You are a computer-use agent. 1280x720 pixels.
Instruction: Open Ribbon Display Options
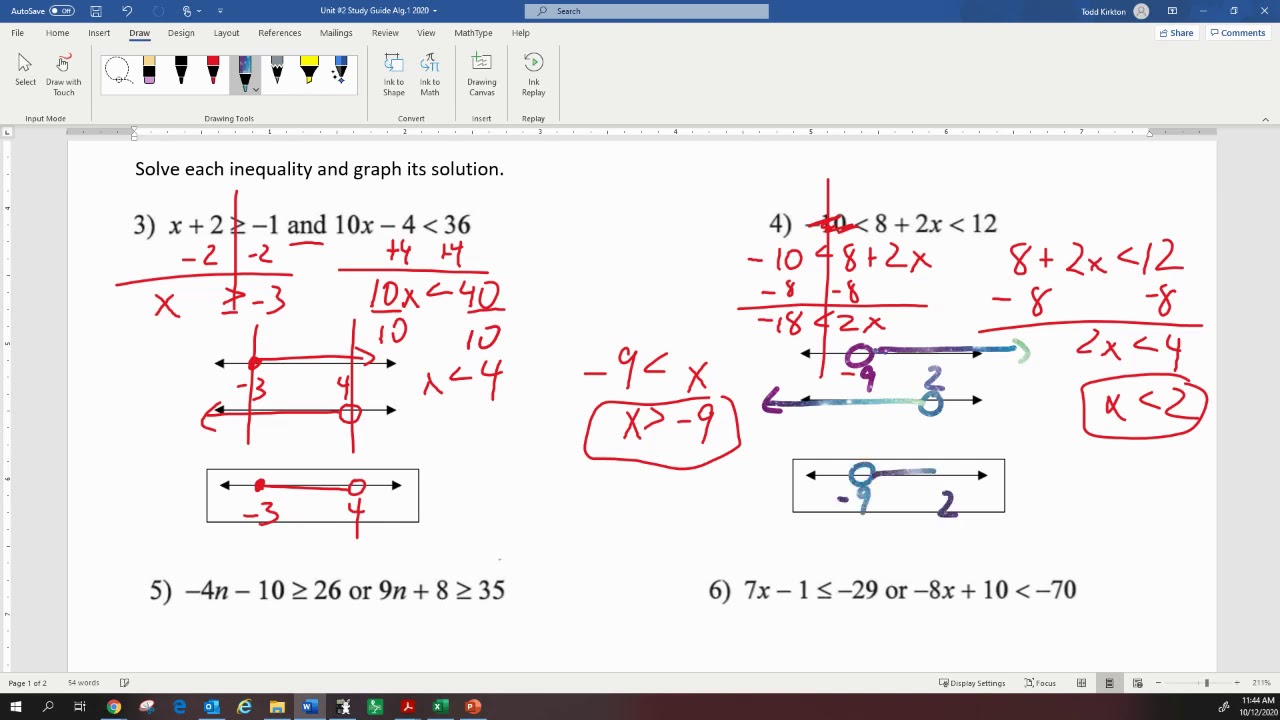pyautogui.click(x=1172, y=11)
